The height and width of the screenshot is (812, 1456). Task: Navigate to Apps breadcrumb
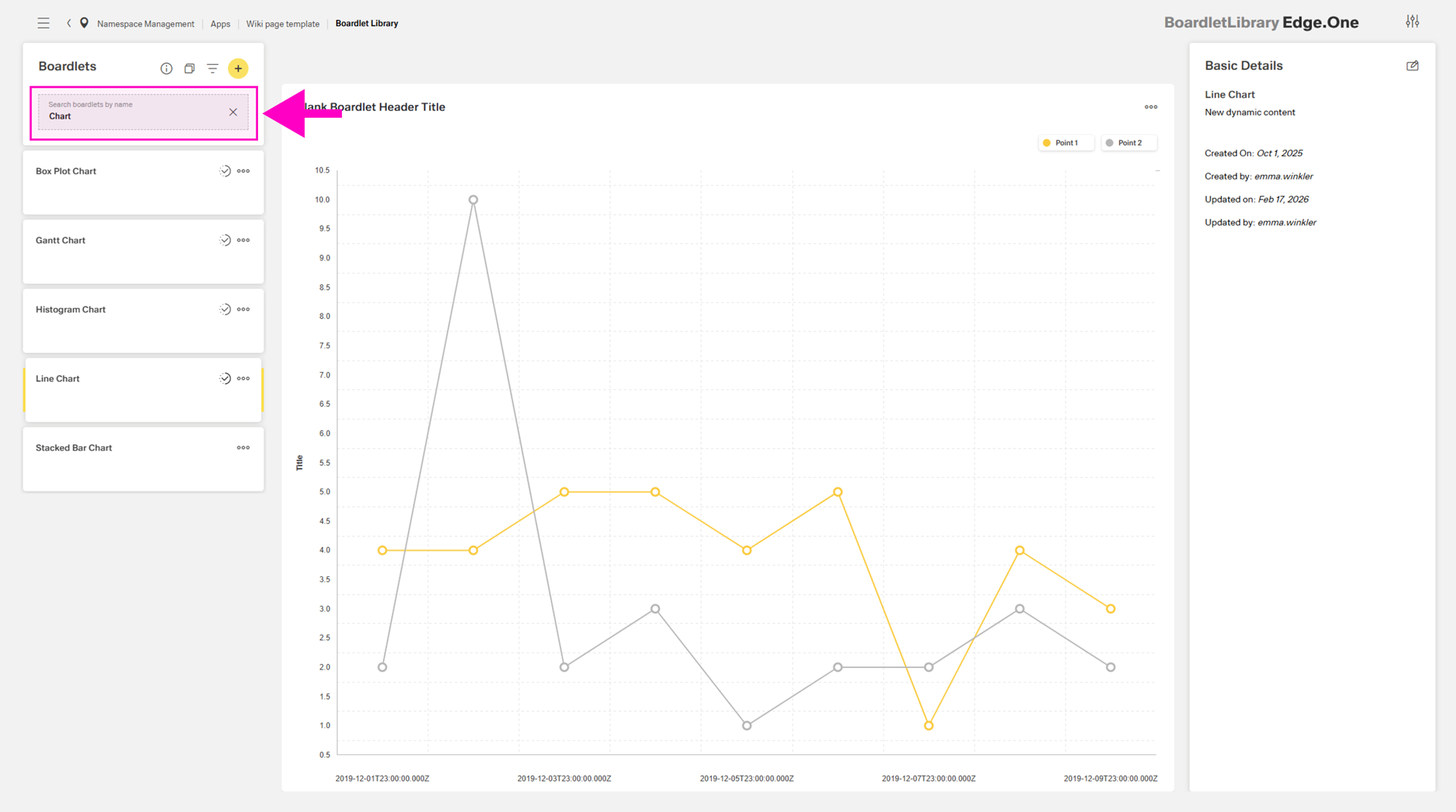click(x=220, y=24)
